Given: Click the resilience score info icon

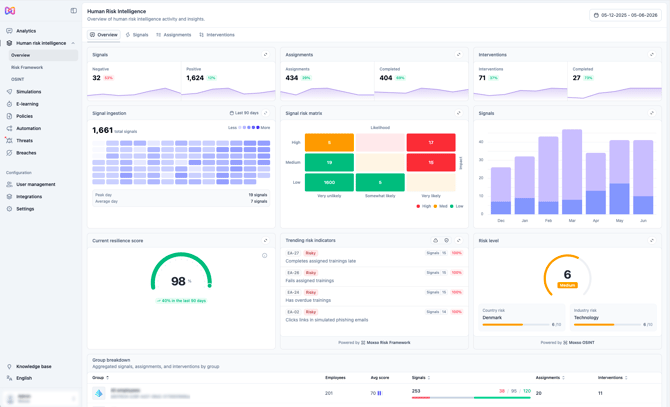Looking at the screenshot, I should (x=264, y=255).
